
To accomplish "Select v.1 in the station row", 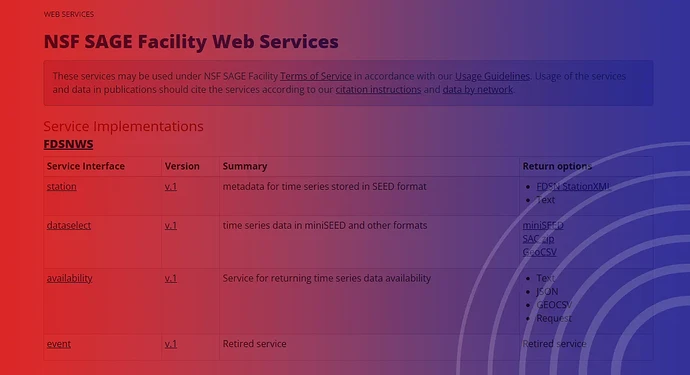I will [x=171, y=187].
